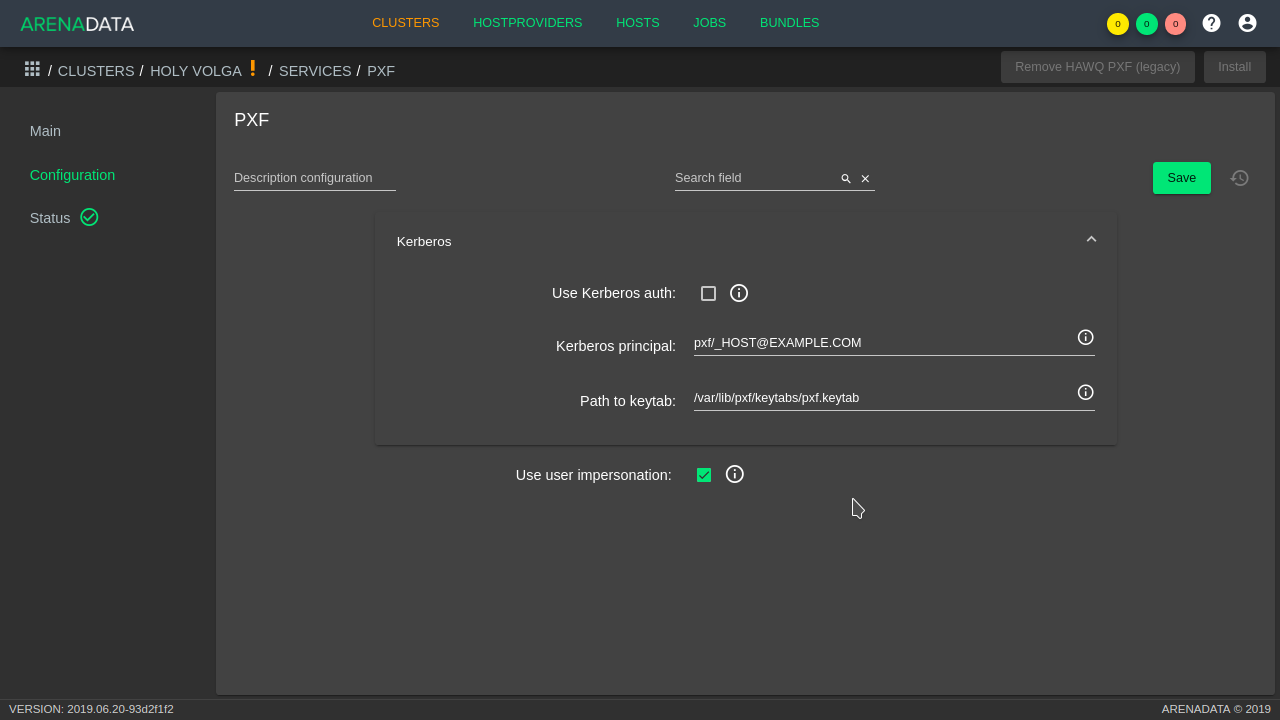
Task: Open the HOSTPROVIDERS menu item
Action: pos(528,23)
